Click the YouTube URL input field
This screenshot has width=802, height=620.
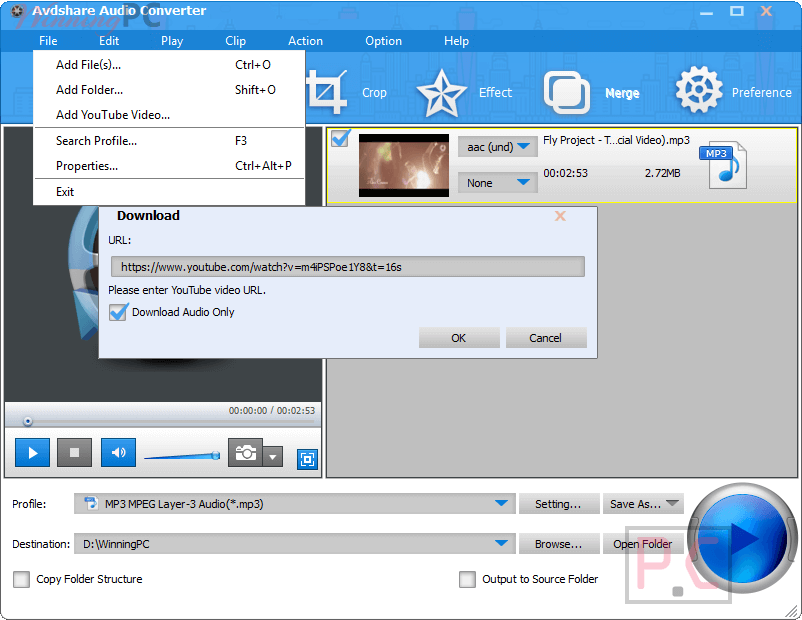(348, 267)
